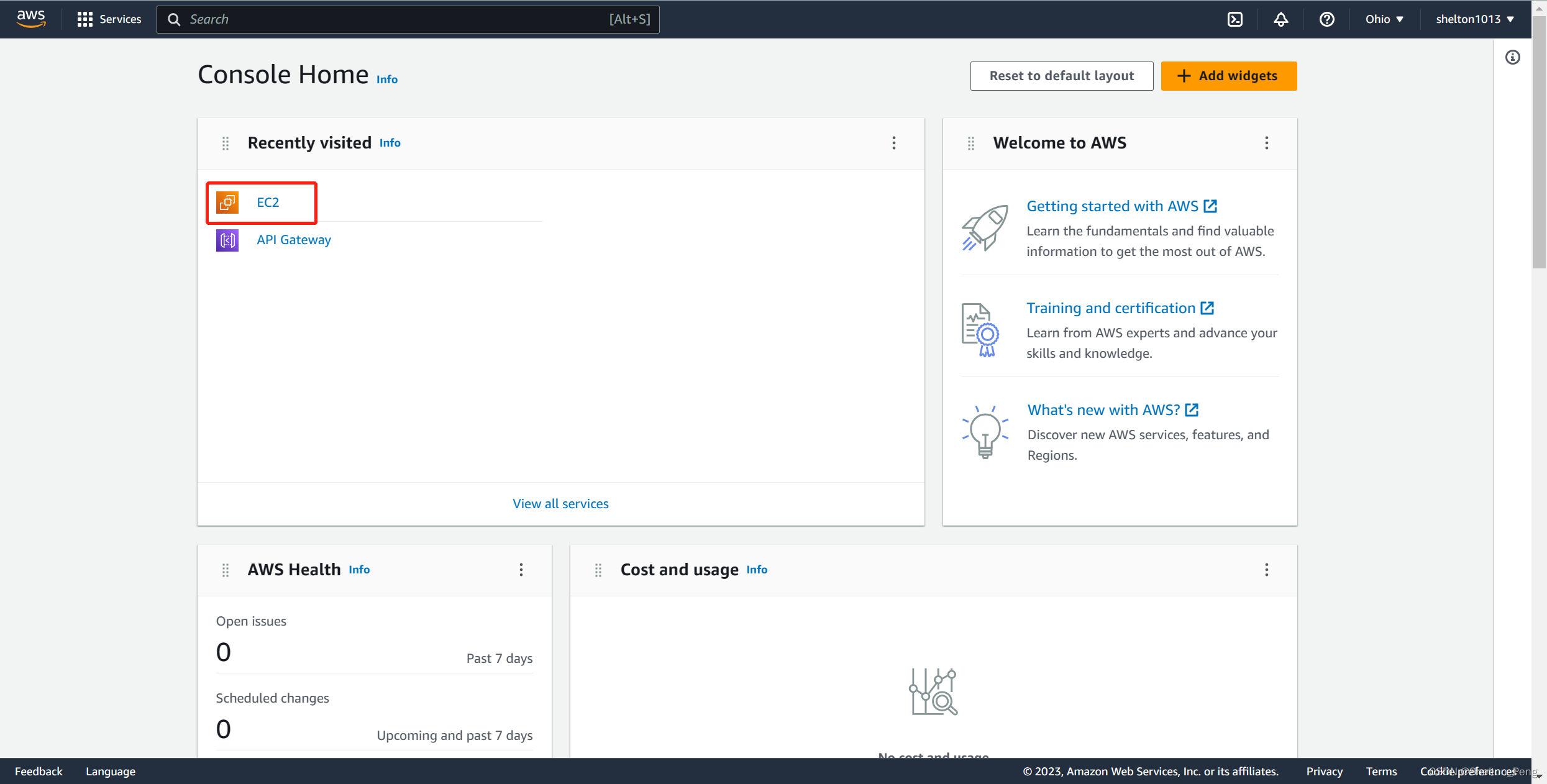
Task: Open the Services grid icon
Action: pyautogui.click(x=85, y=19)
